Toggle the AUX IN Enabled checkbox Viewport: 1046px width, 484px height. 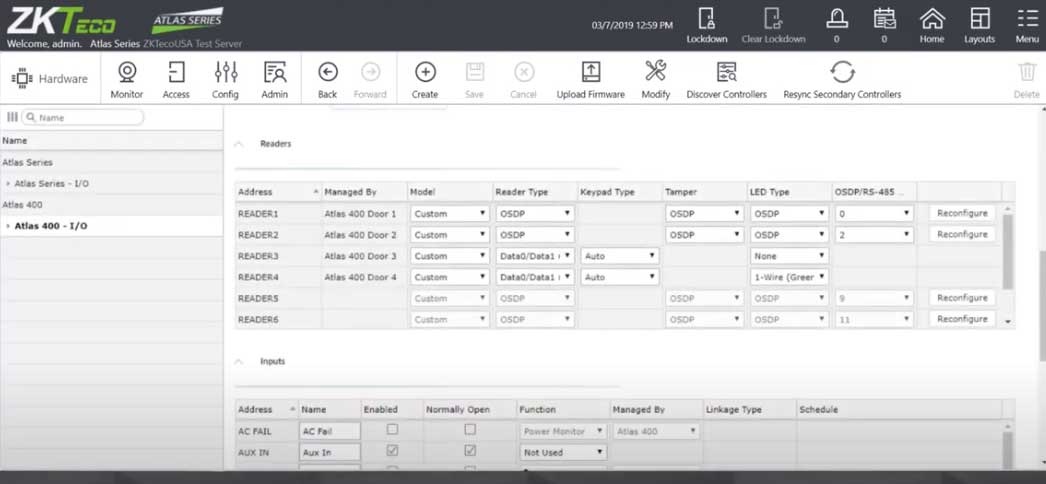[x=392, y=451]
